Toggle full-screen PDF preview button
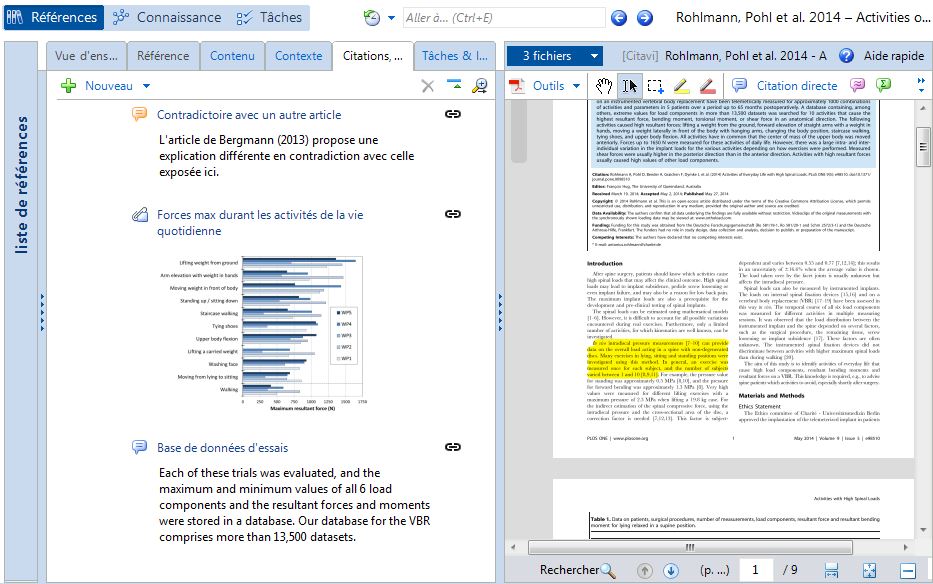This screenshot has width=933, height=584. (x=869, y=570)
